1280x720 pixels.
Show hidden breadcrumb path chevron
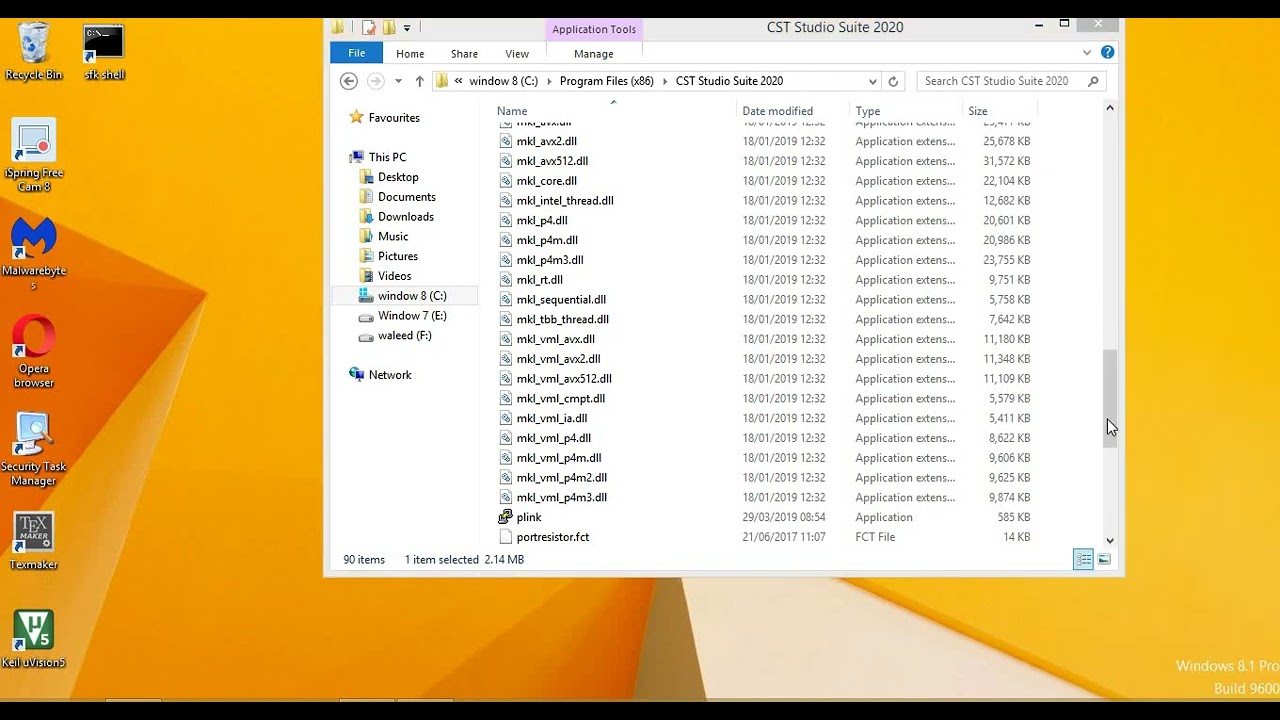(458, 81)
